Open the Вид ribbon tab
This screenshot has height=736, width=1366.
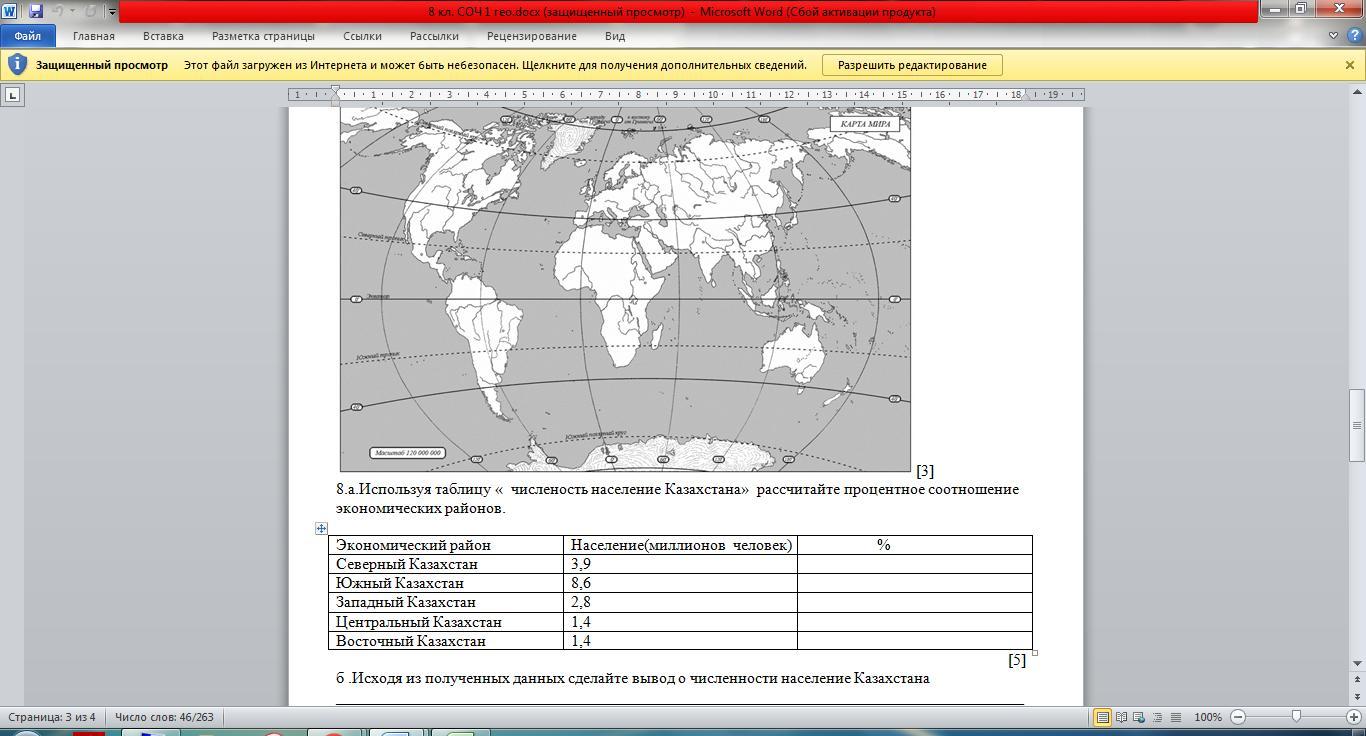[x=615, y=36]
